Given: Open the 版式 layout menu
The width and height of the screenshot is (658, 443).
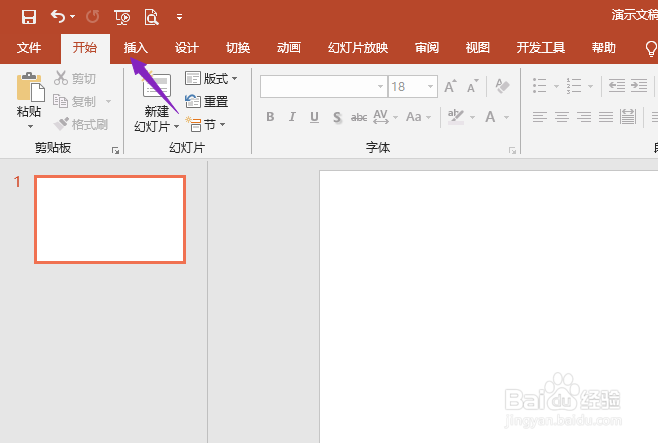Looking at the screenshot, I should (211, 78).
